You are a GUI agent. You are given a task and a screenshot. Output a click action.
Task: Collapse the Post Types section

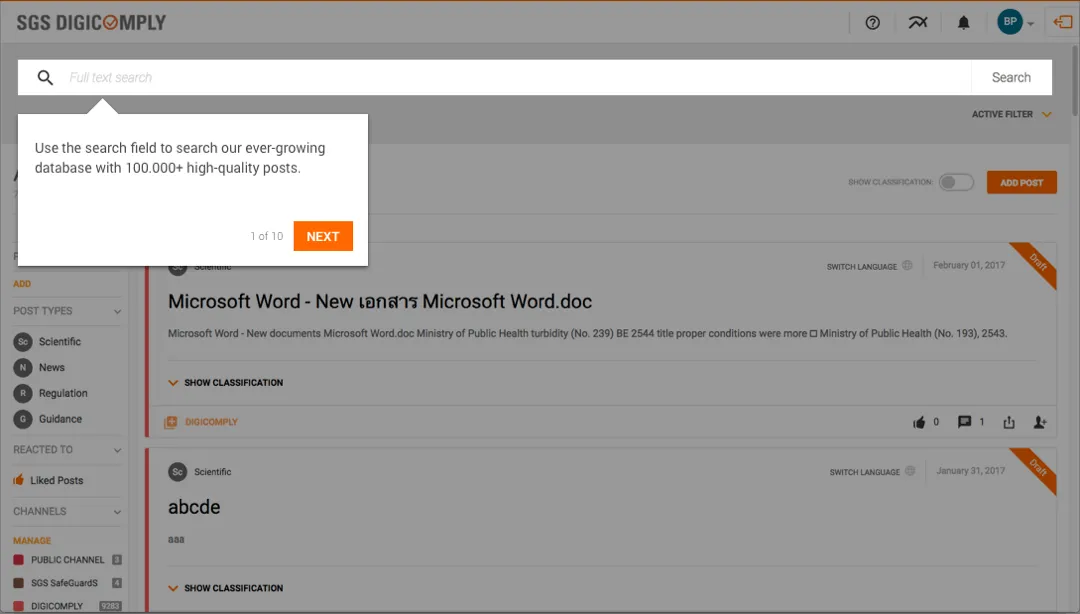point(117,311)
